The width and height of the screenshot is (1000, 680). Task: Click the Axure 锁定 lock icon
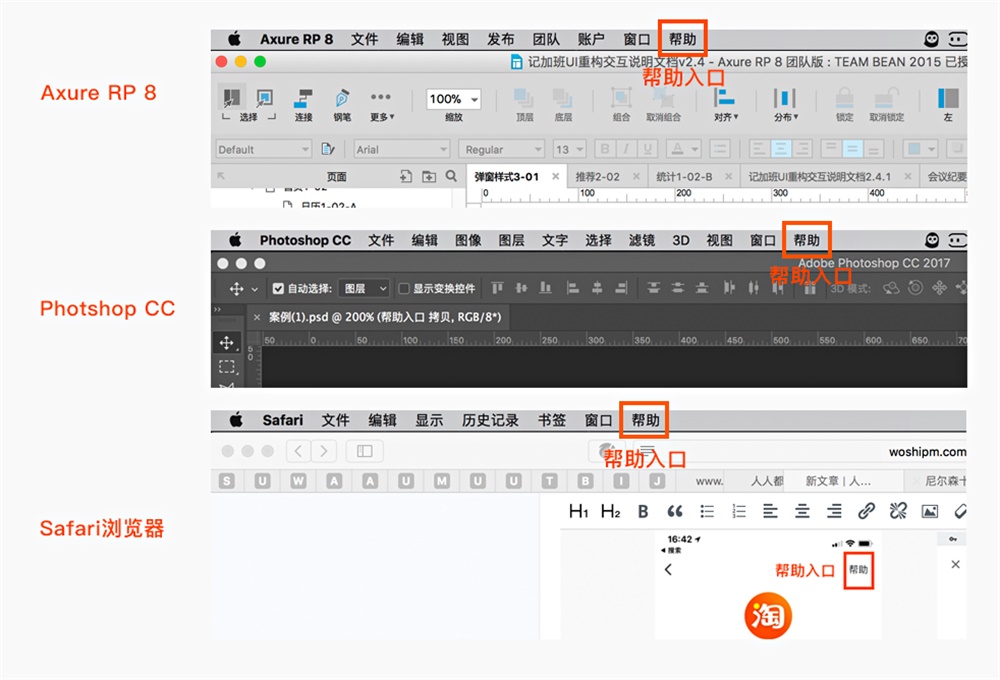[844, 98]
